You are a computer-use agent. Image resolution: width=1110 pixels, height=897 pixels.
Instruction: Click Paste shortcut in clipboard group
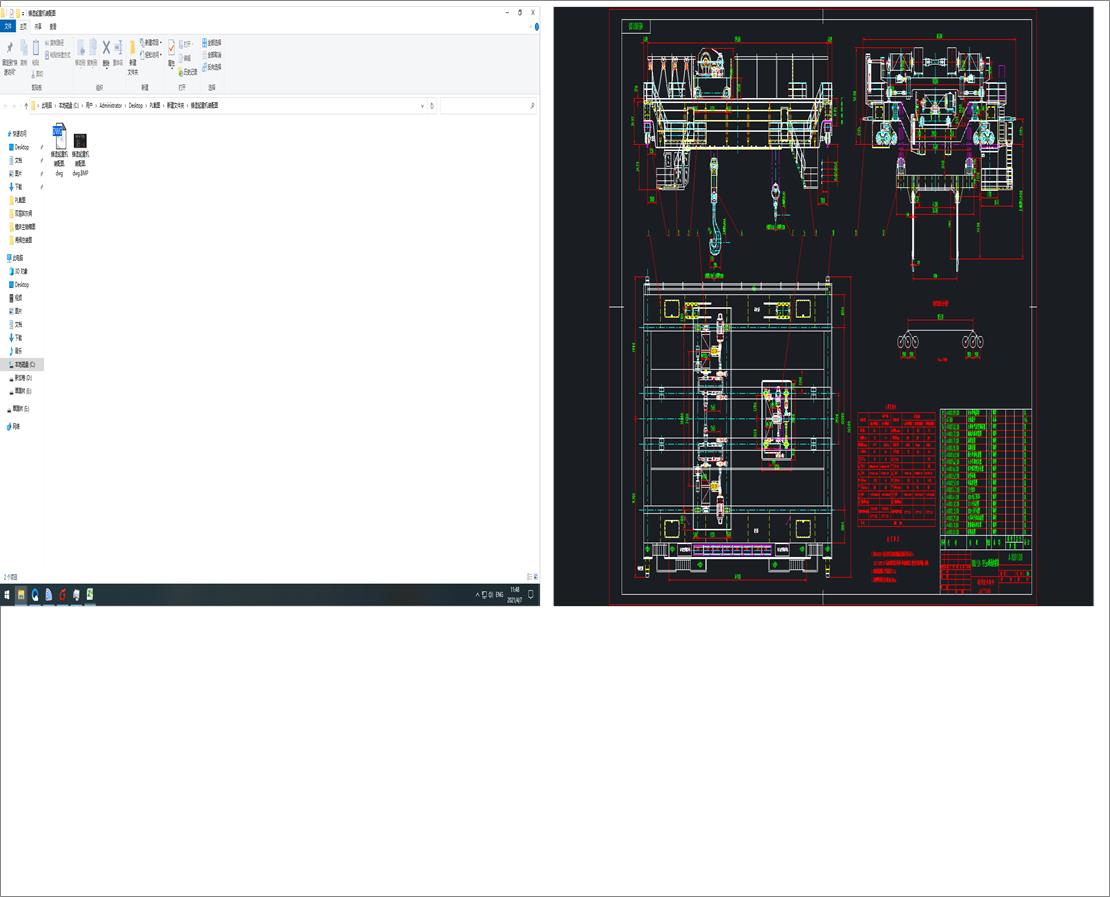click(x=58, y=55)
